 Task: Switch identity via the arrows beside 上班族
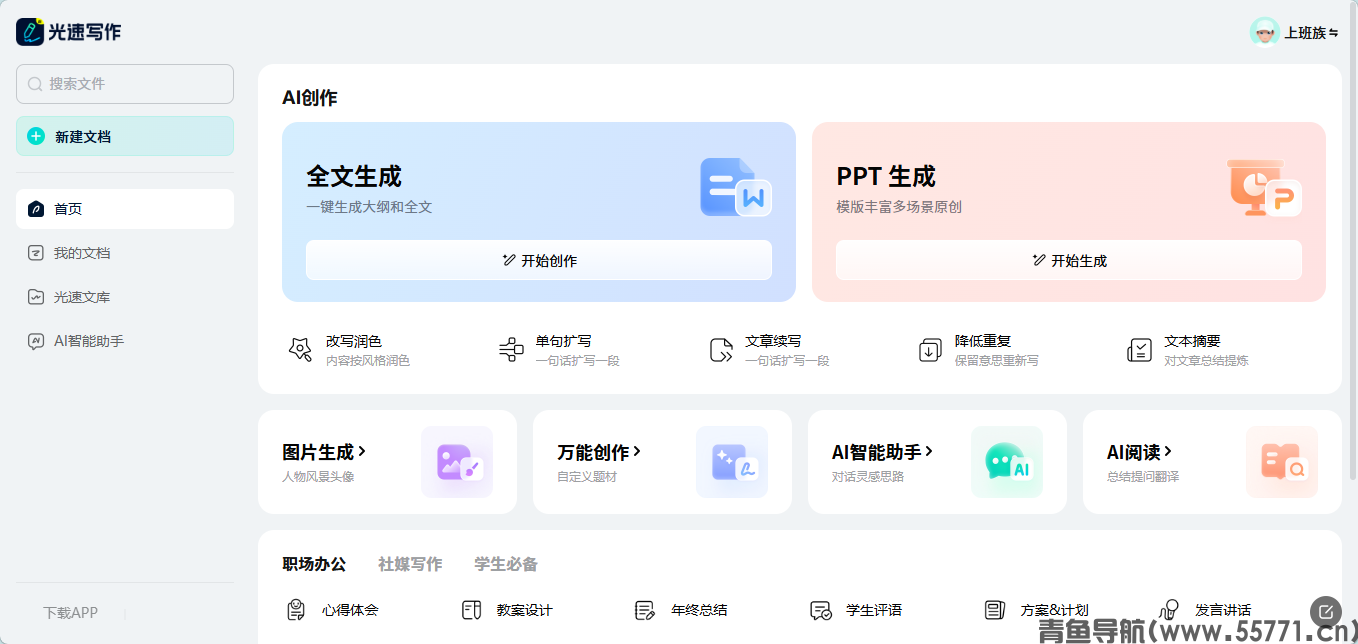pyautogui.click(x=1334, y=33)
